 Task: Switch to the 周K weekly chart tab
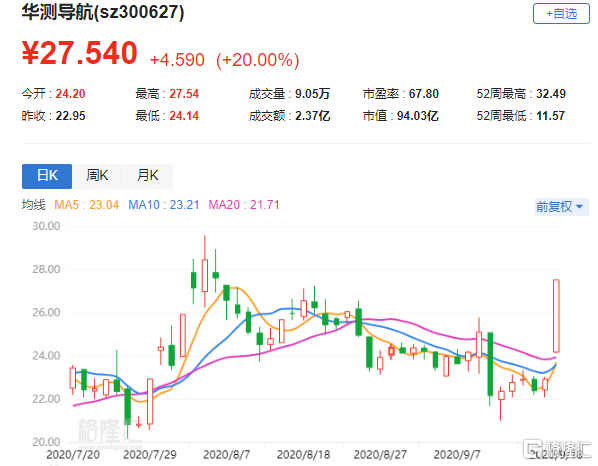point(97,176)
